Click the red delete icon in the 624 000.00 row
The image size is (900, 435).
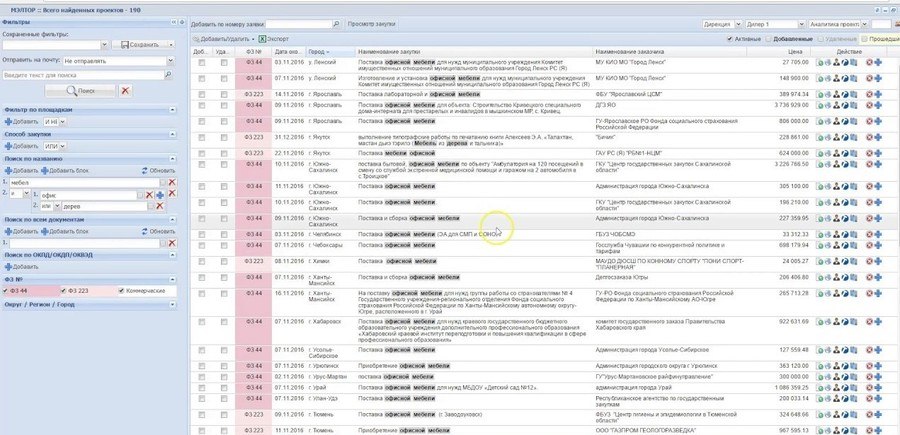click(x=869, y=154)
